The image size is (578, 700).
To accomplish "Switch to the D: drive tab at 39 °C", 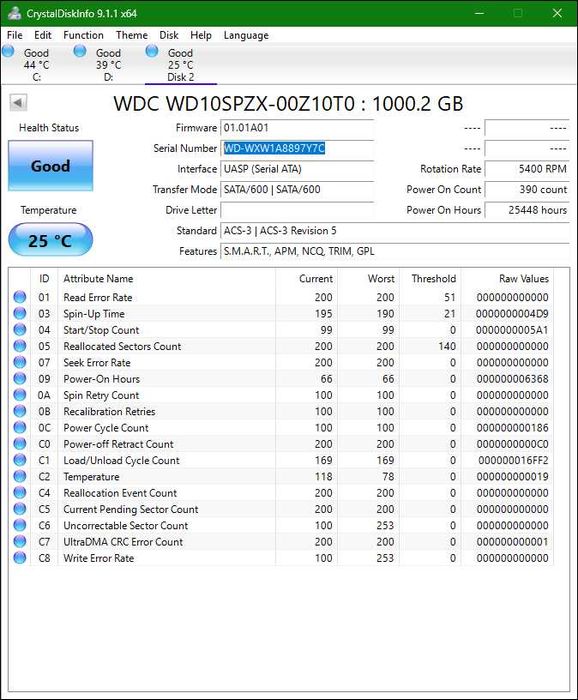I will (x=108, y=64).
